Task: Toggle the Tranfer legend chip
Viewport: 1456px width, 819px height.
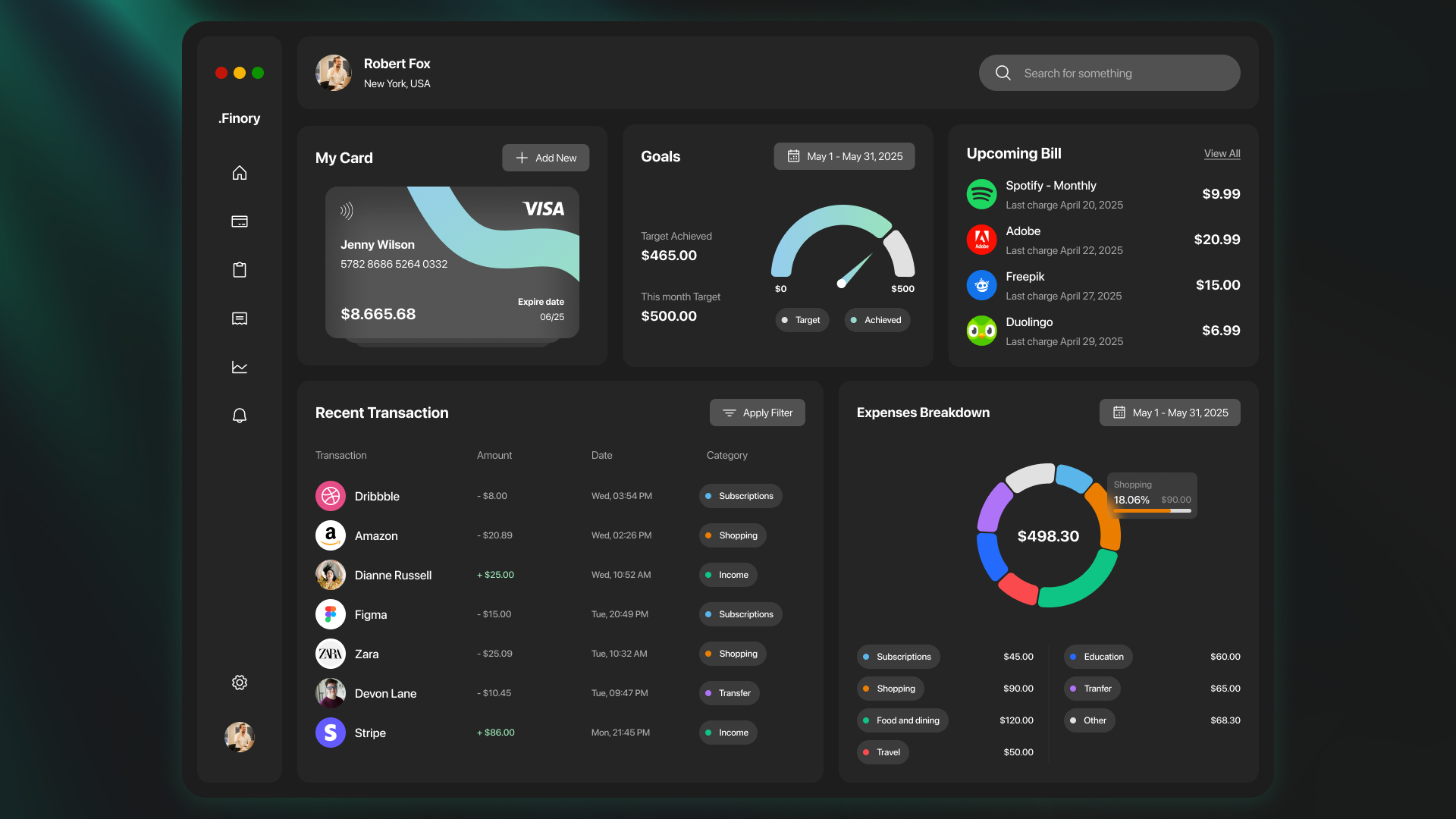Action: 1092,689
